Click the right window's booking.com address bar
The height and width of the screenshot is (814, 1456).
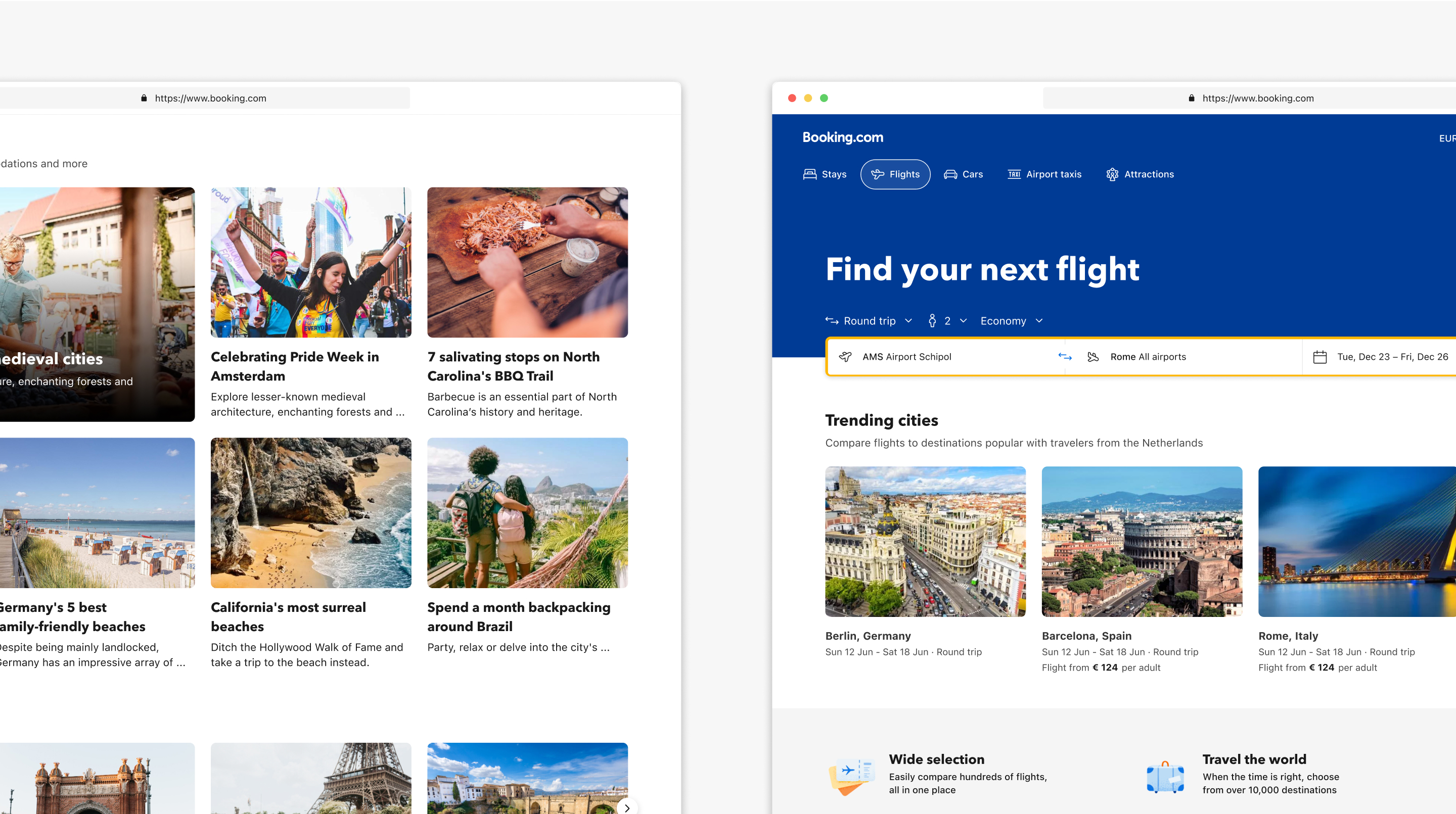point(1249,98)
